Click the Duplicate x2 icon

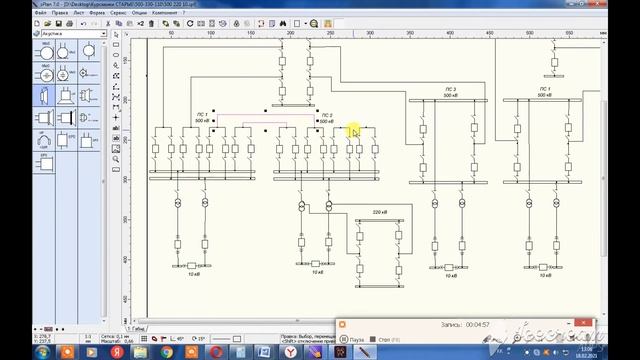pyautogui.click(x=140, y=24)
